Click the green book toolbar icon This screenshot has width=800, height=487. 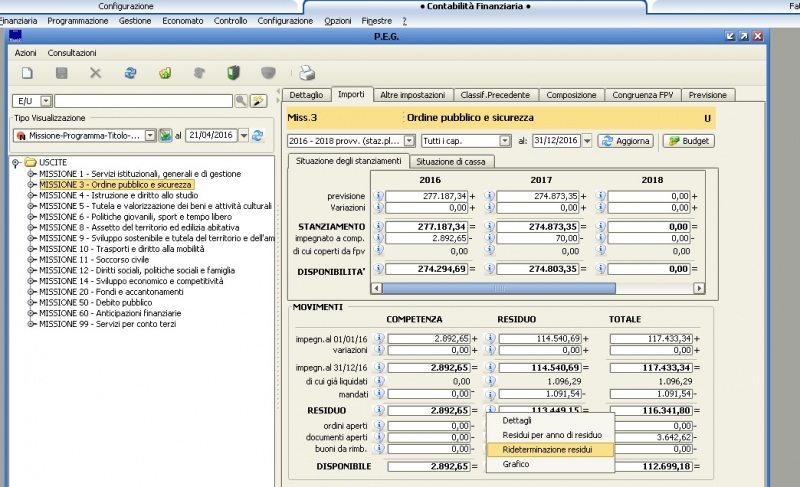[234, 73]
